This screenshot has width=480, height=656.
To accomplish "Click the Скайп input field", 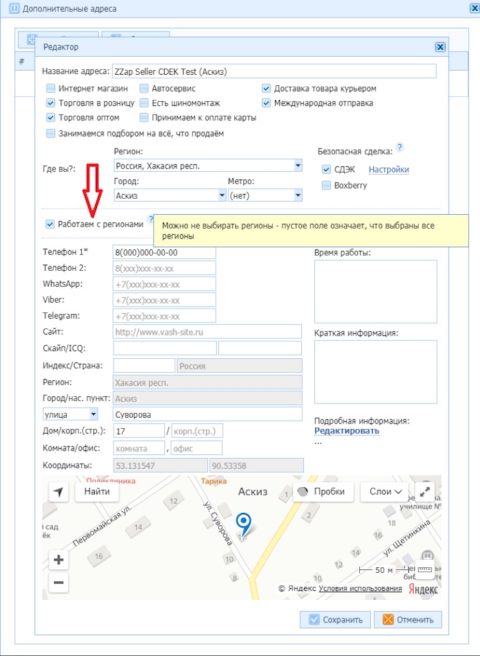I will (165, 348).
